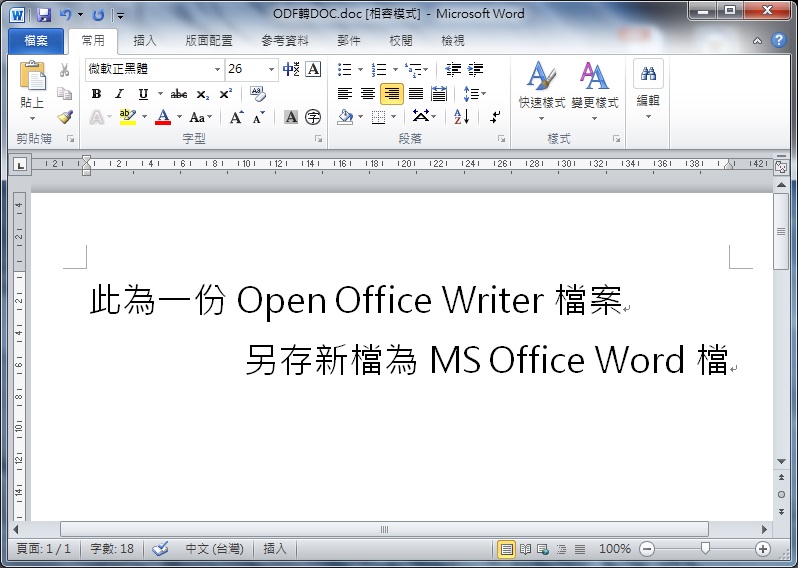Open the 檔案 file menu button

pyautogui.click(x=36, y=41)
